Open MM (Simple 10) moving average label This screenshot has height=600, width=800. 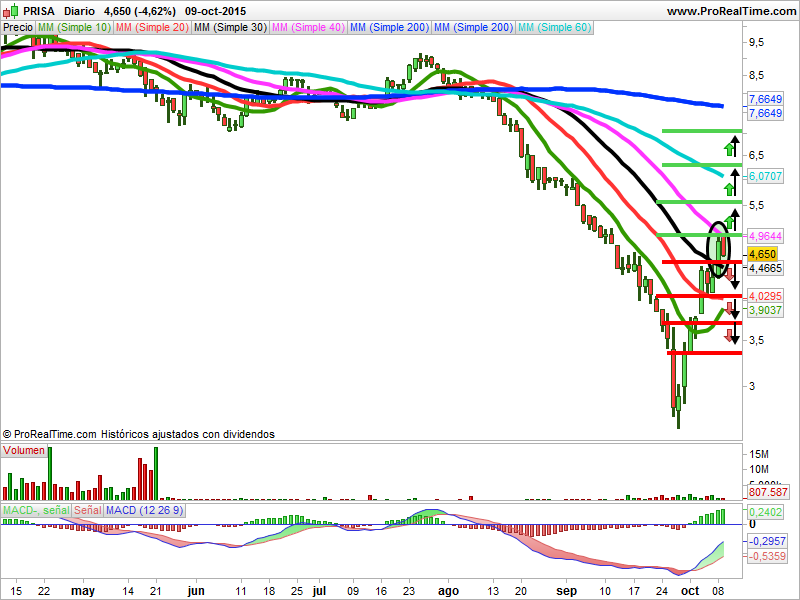point(74,28)
